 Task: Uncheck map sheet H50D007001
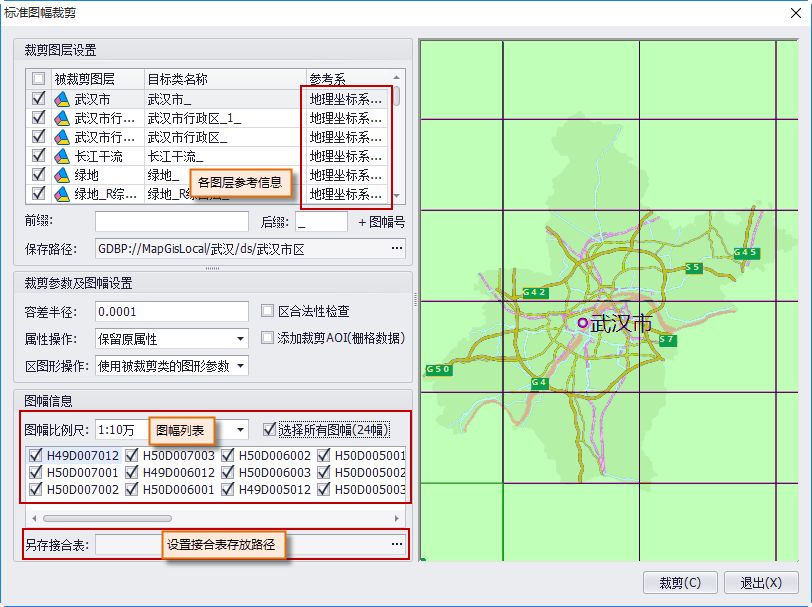(x=35, y=472)
